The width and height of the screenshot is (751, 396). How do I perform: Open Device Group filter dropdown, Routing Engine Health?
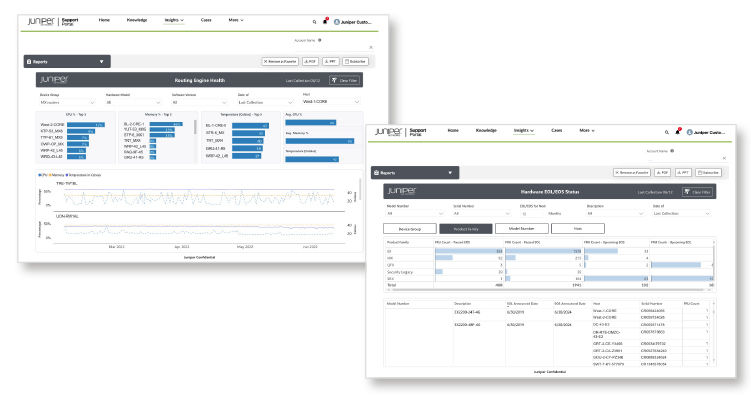click(68, 102)
